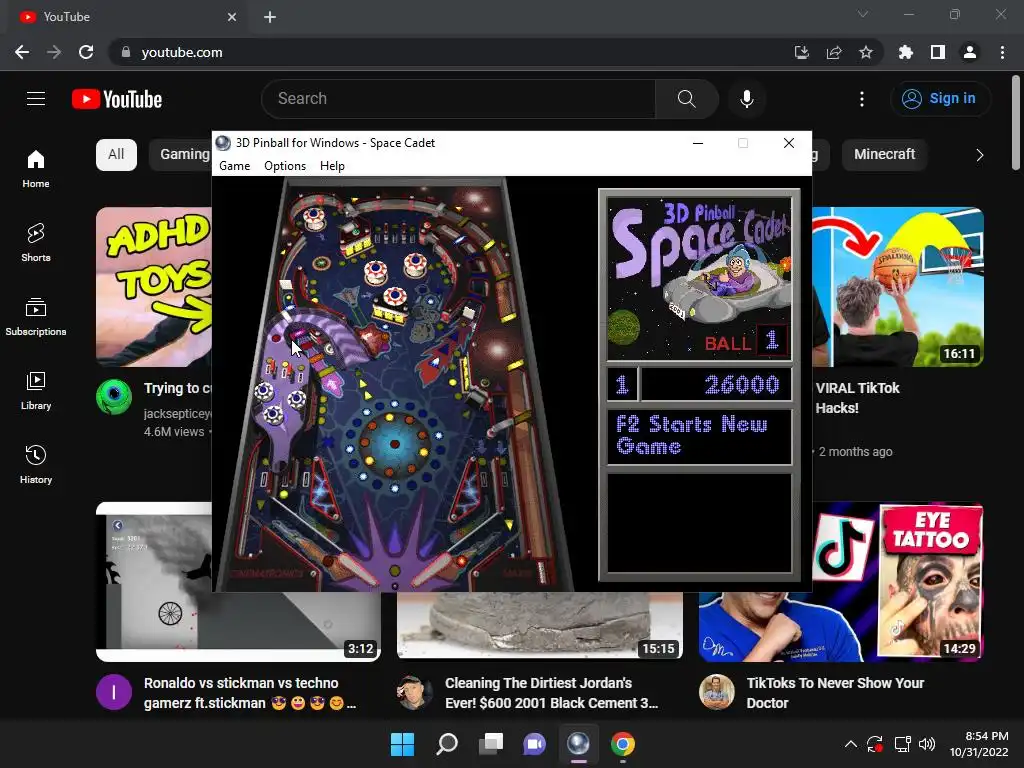Bookmark this page with star icon
Viewport: 1024px width, 768px height.
click(865, 52)
